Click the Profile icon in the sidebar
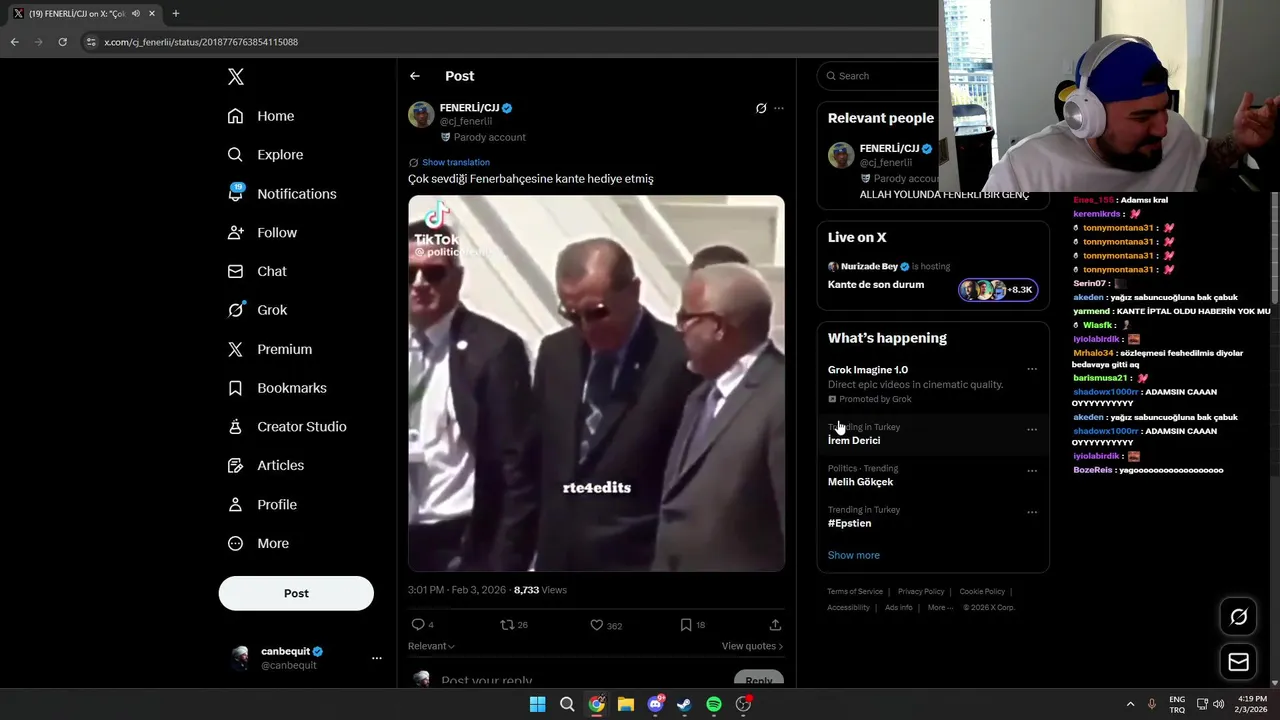This screenshot has width=1280, height=720. (x=235, y=505)
